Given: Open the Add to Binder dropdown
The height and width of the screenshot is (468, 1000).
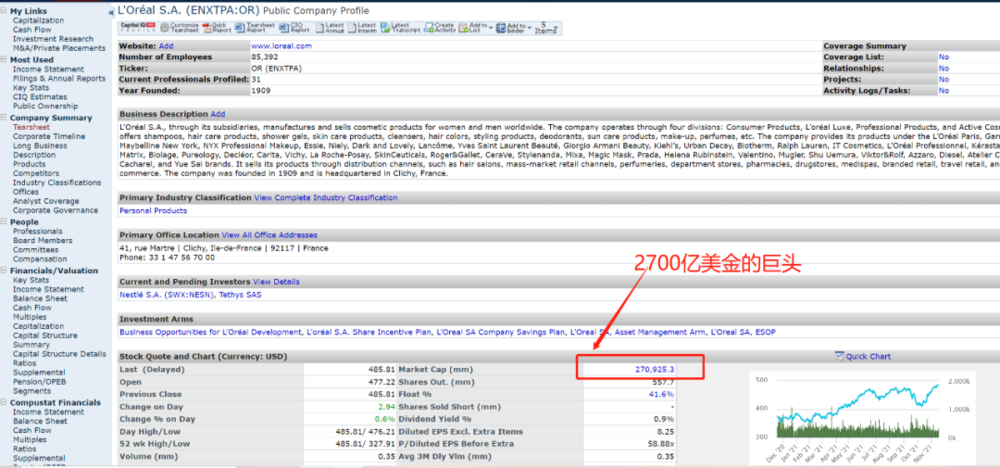Looking at the screenshot, I should (x=513, y=27).
